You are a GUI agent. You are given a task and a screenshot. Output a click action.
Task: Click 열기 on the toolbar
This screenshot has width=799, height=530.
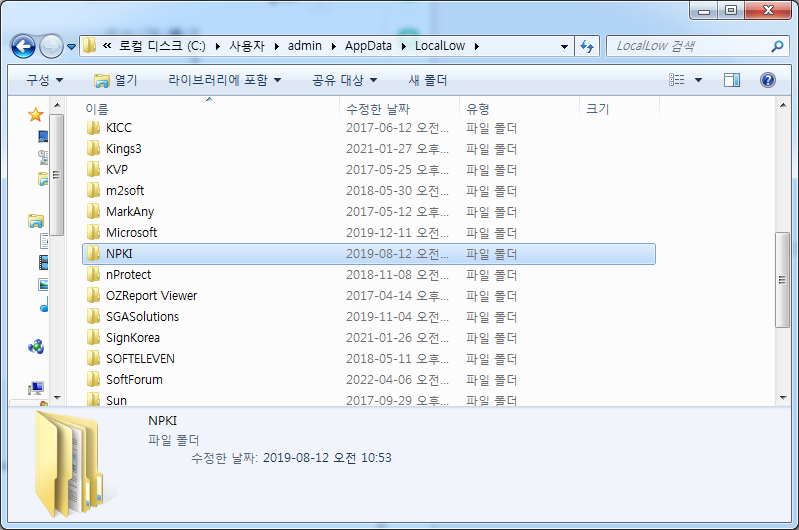click(x=116, y=80)
